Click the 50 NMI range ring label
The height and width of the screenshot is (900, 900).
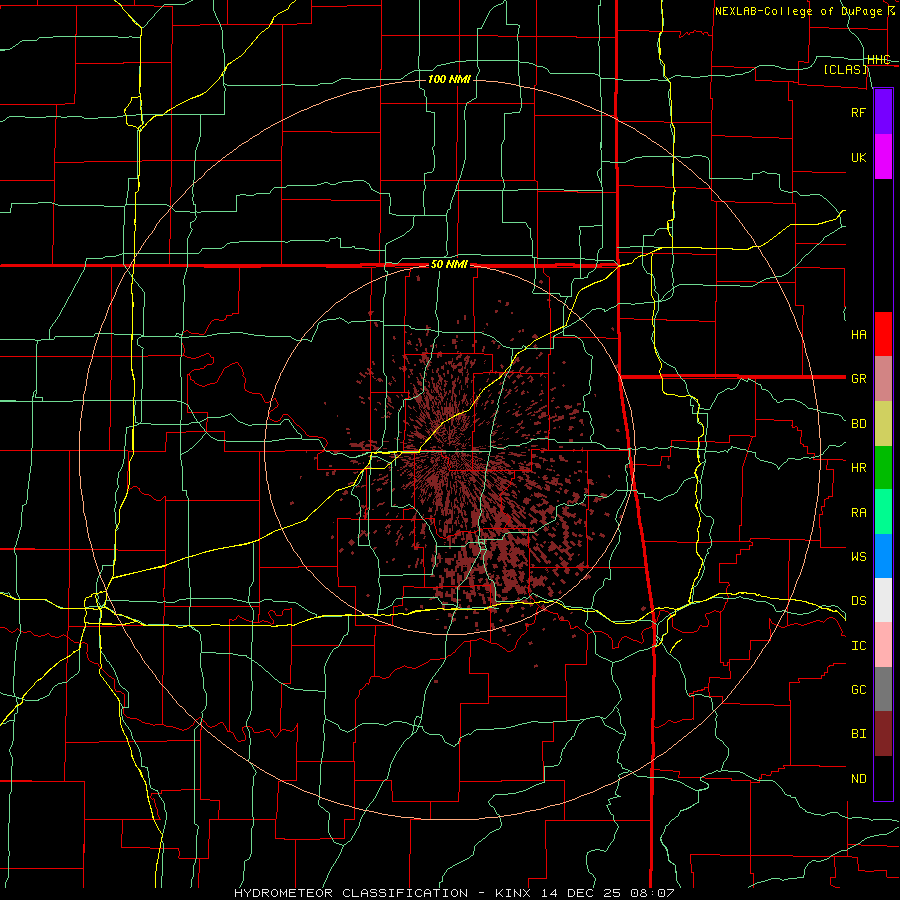(449, 265)
